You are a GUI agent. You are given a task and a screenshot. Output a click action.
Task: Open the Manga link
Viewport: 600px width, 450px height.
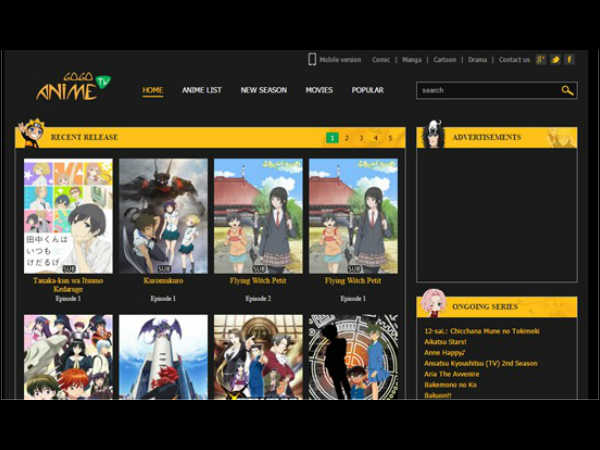pos(412,60)
